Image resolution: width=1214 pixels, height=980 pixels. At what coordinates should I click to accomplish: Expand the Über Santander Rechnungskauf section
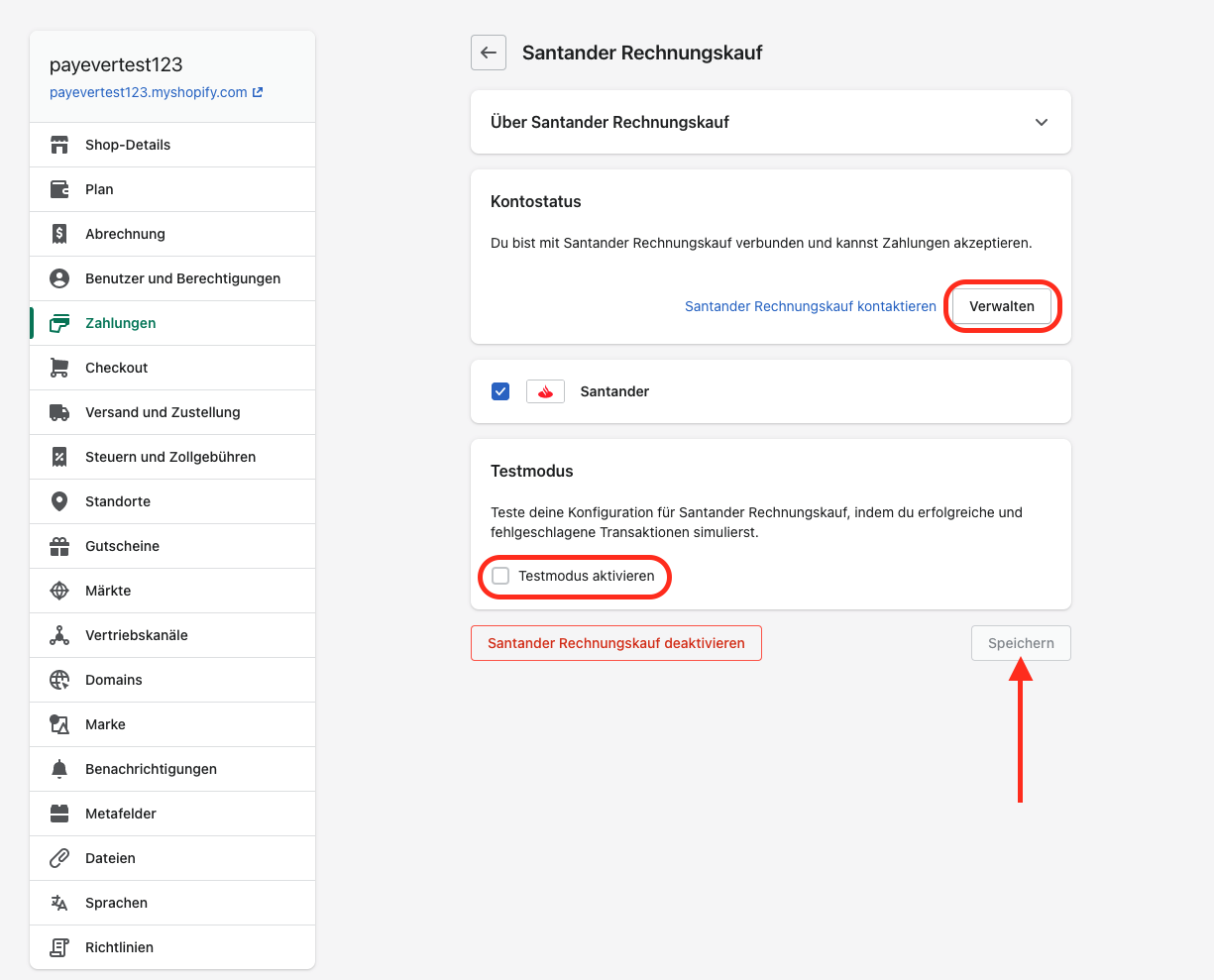(x=771, y=122)
